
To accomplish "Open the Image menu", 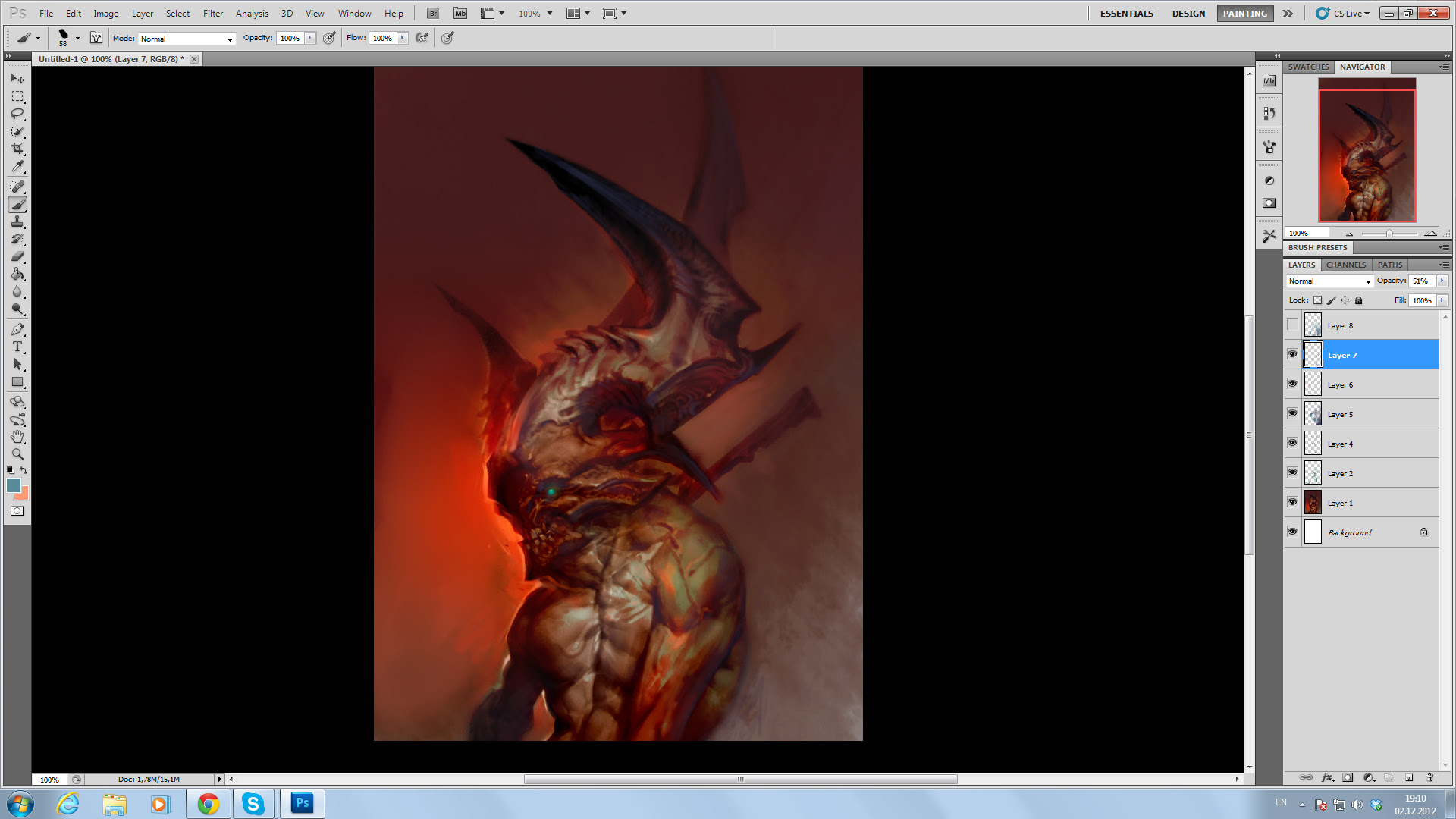I will click(x=105, y=14).
